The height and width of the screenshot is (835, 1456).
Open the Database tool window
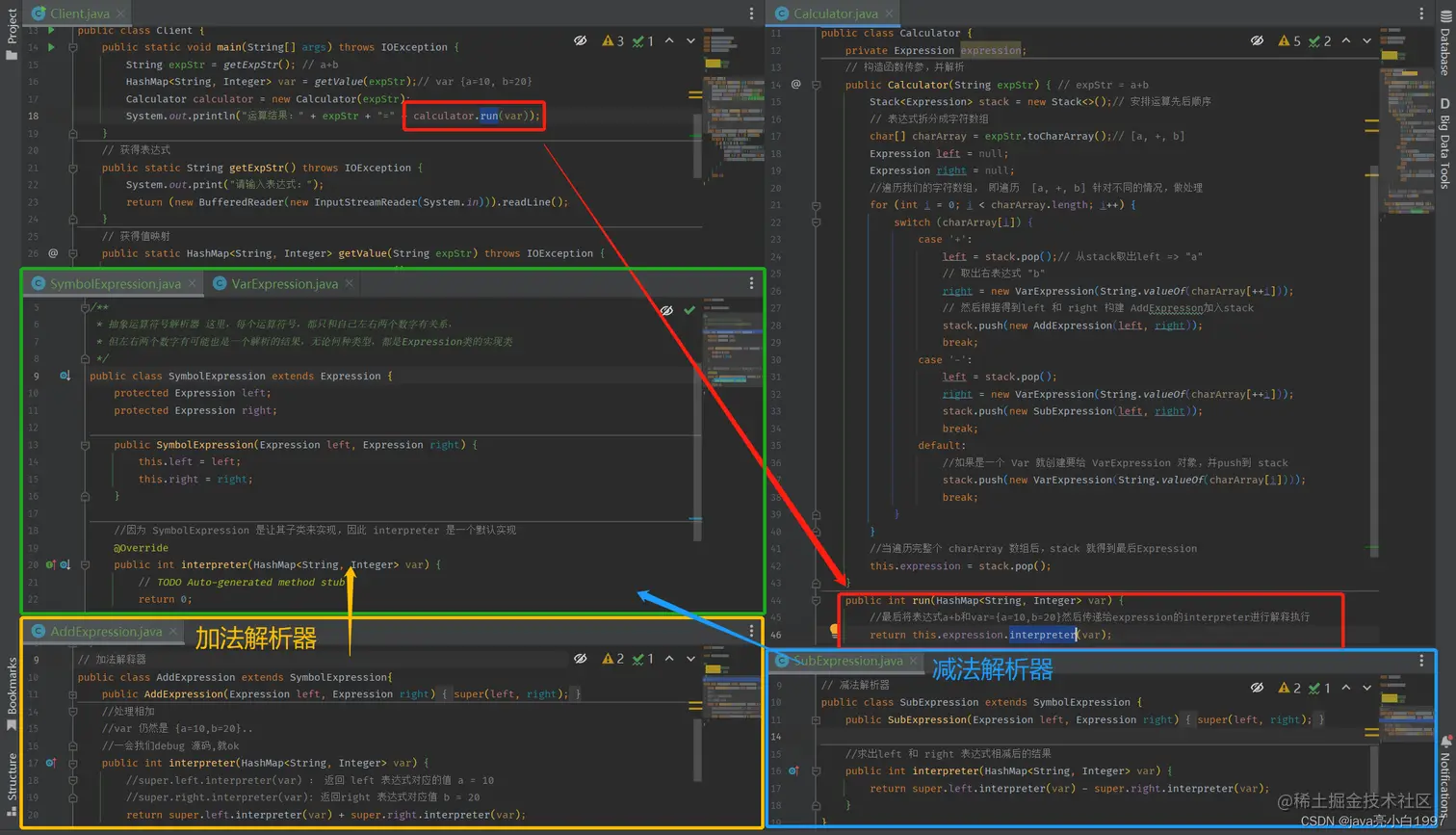click(1445, 41)
